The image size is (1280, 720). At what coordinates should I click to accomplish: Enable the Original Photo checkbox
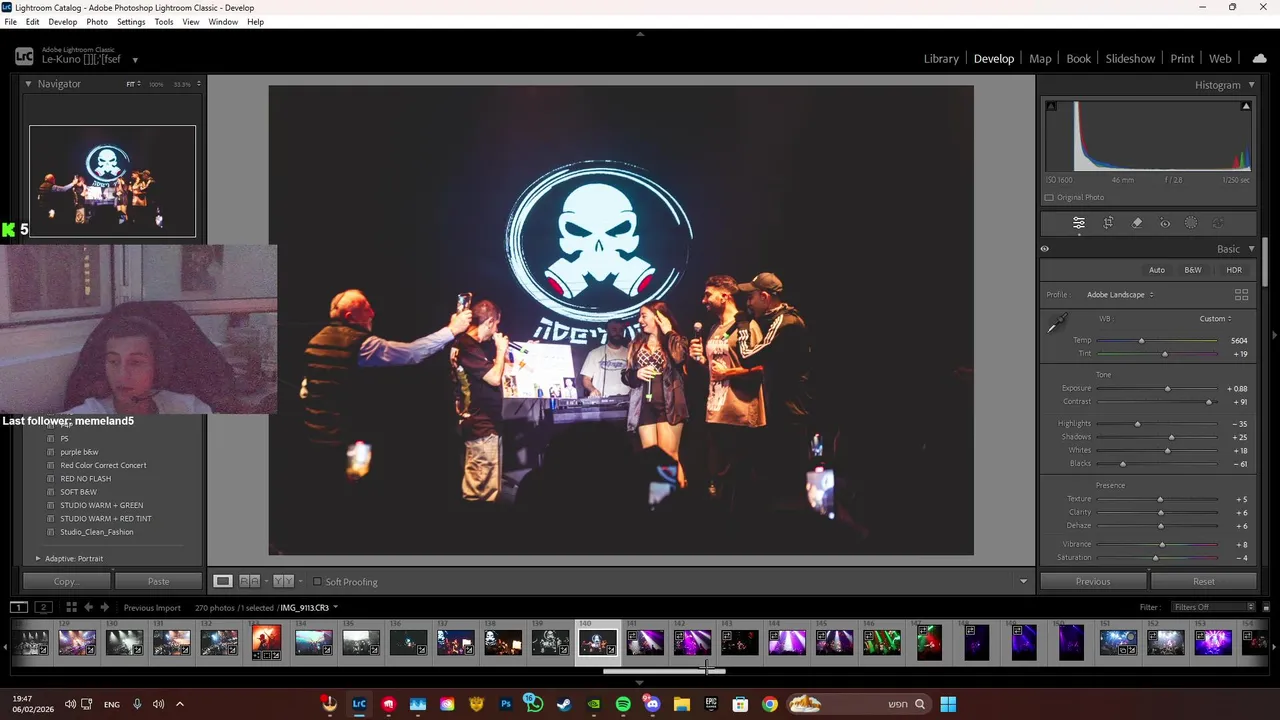(1049, 197)
